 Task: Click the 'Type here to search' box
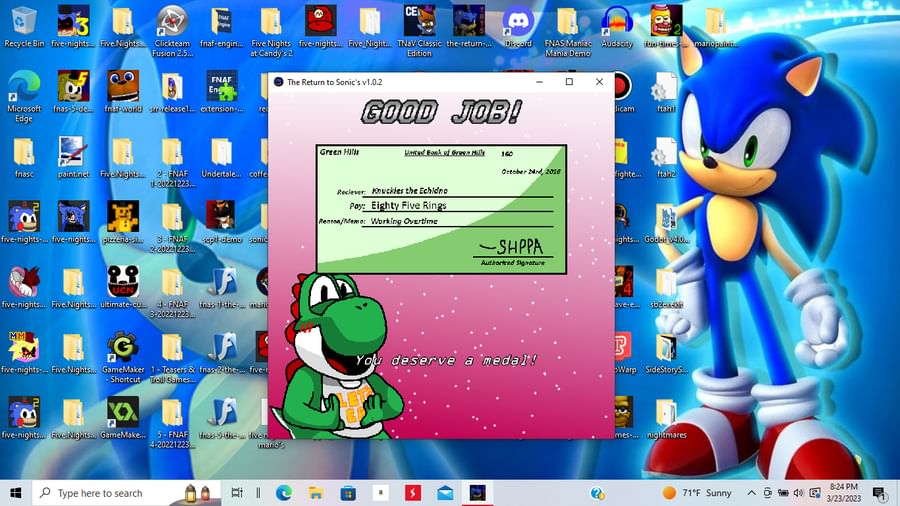126,493
